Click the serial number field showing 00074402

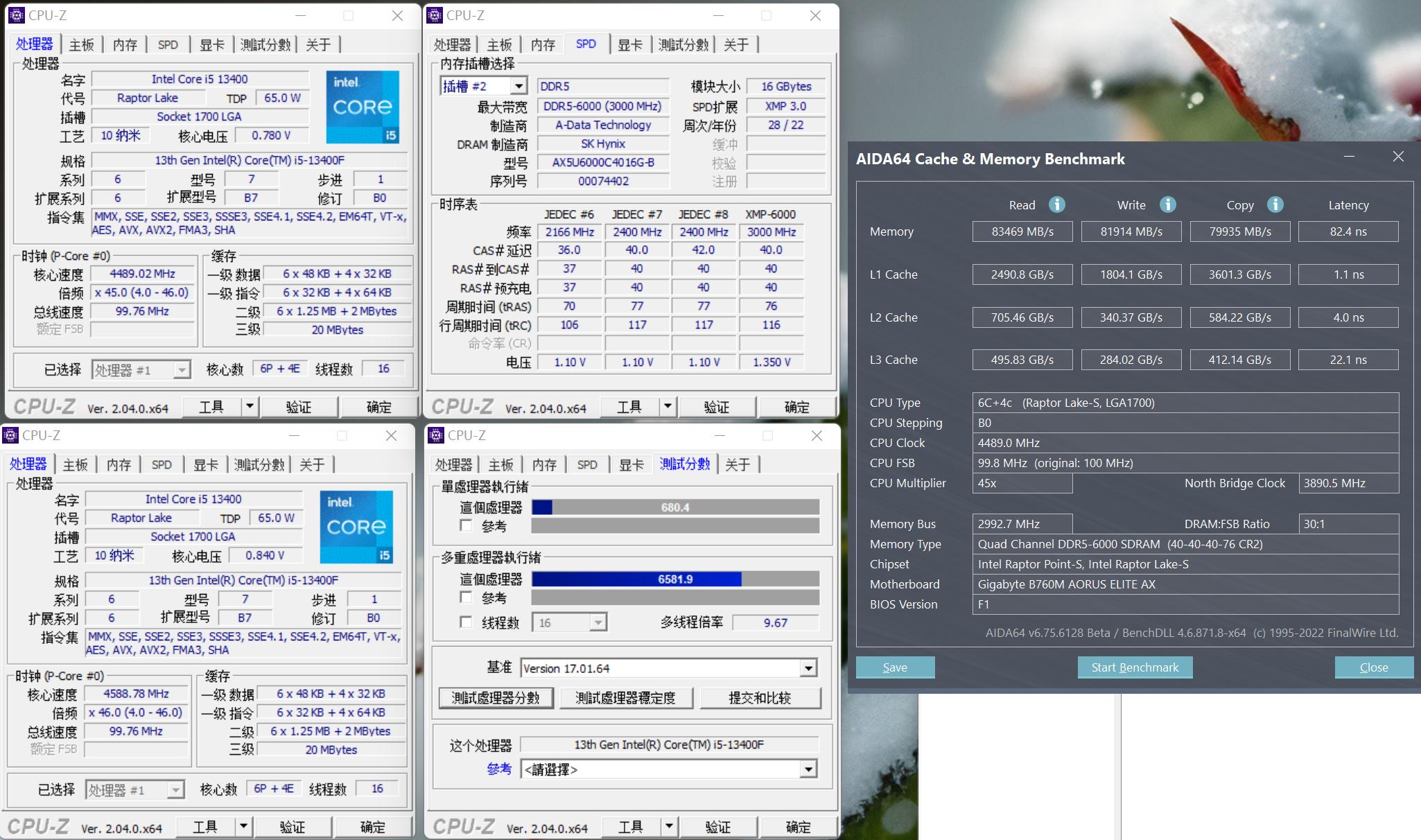(602, 181)
